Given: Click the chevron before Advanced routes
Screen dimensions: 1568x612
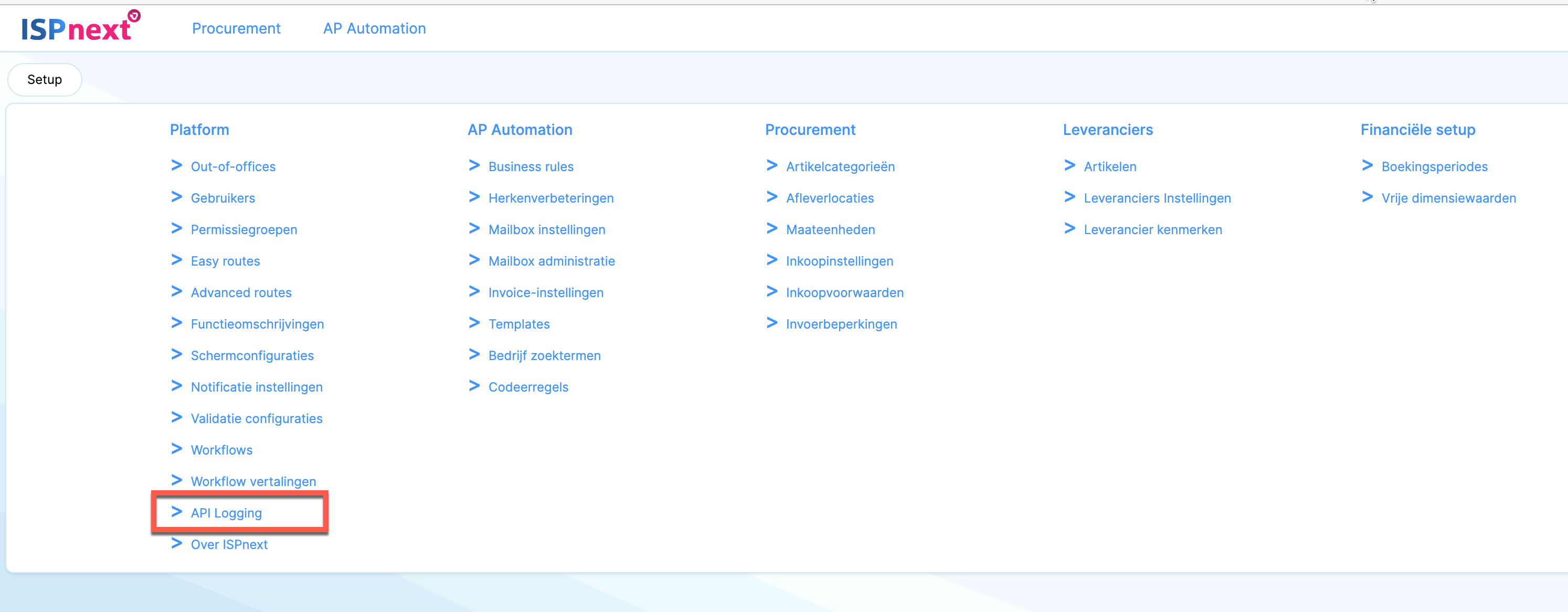Looking at the screenshot, I should point(176,292).
